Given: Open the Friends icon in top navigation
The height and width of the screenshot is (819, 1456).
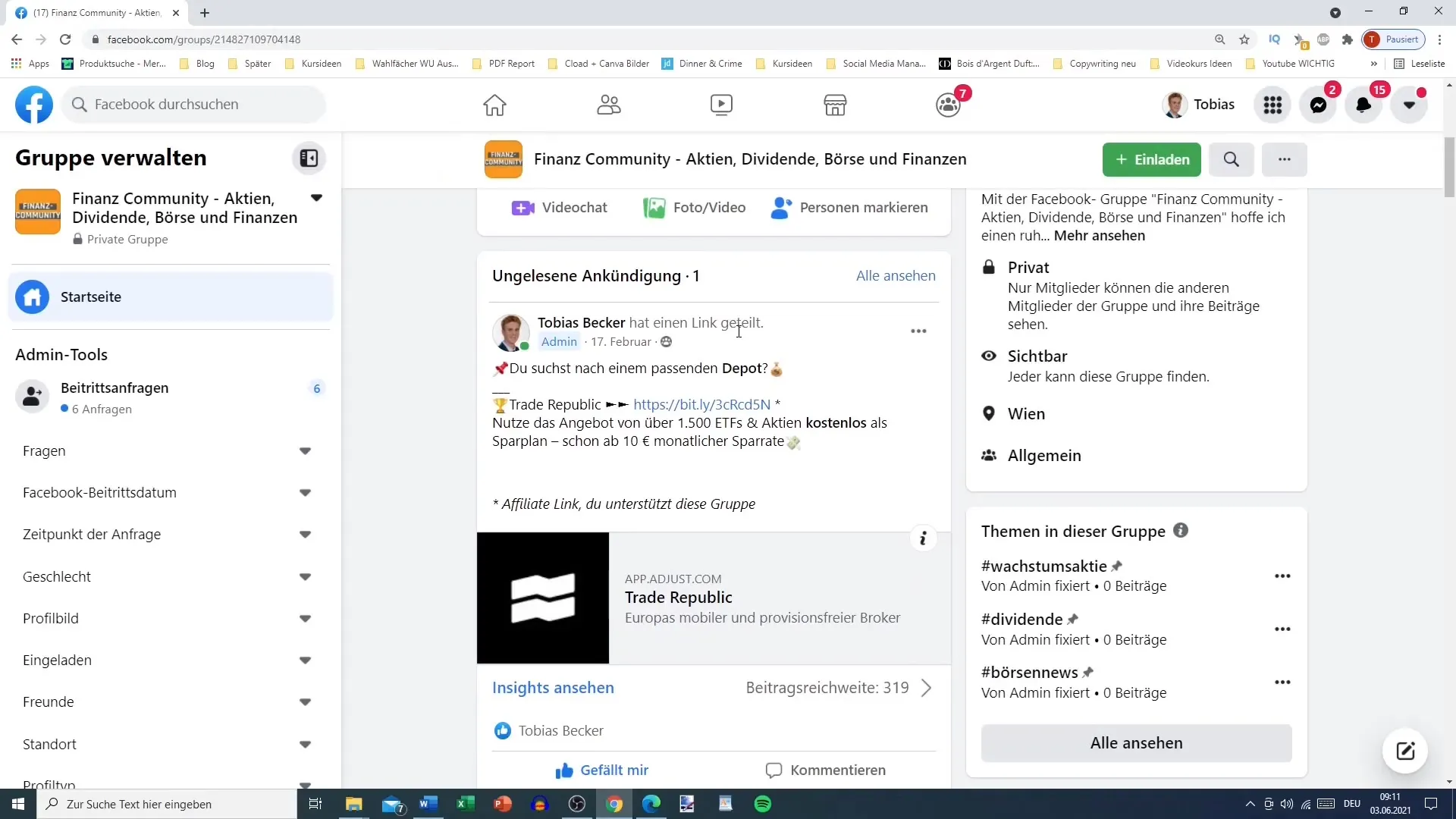Looking at the screenshot, I should pos(608,105).
